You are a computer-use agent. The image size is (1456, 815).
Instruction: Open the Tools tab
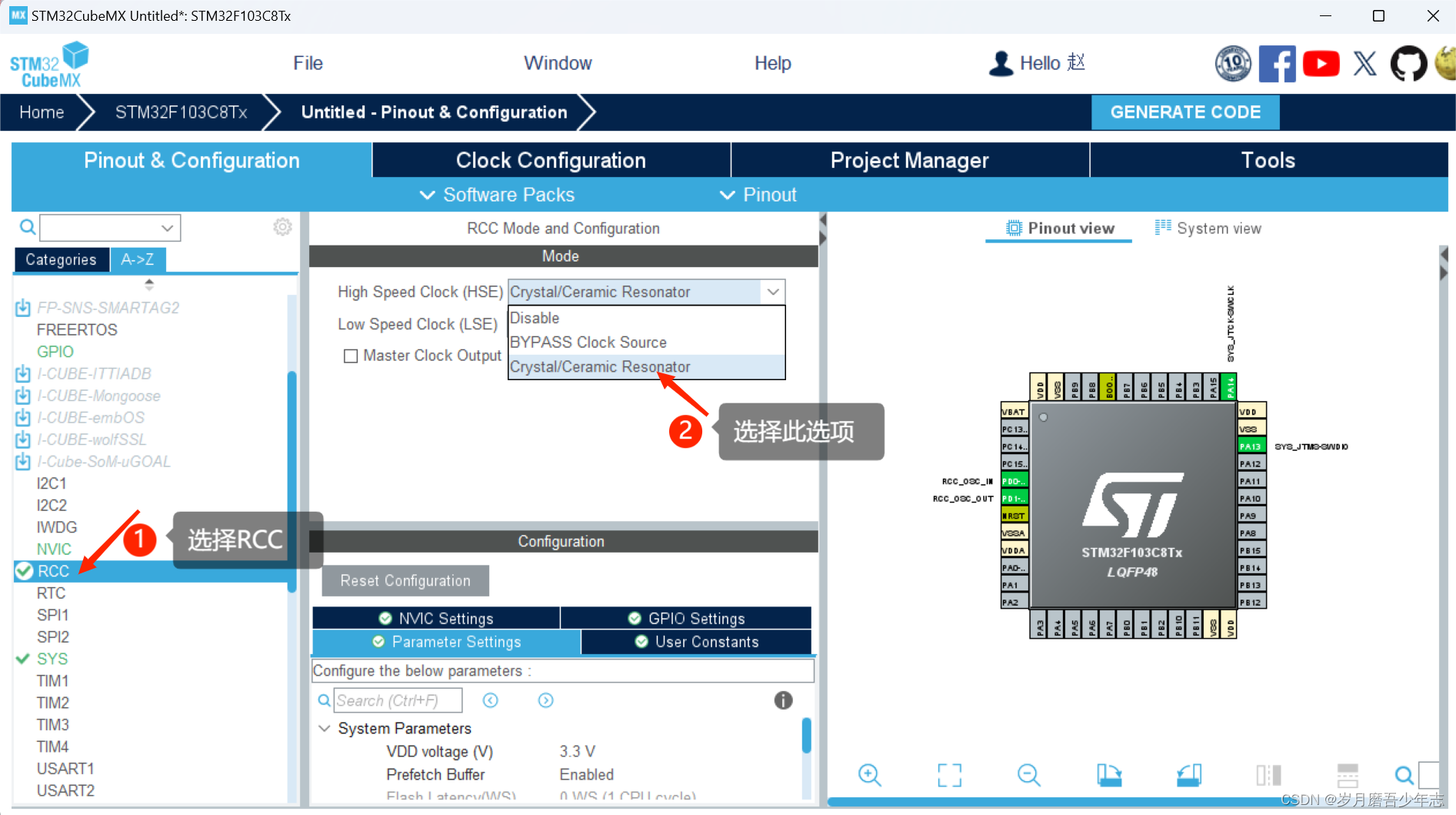[1268, 160]
